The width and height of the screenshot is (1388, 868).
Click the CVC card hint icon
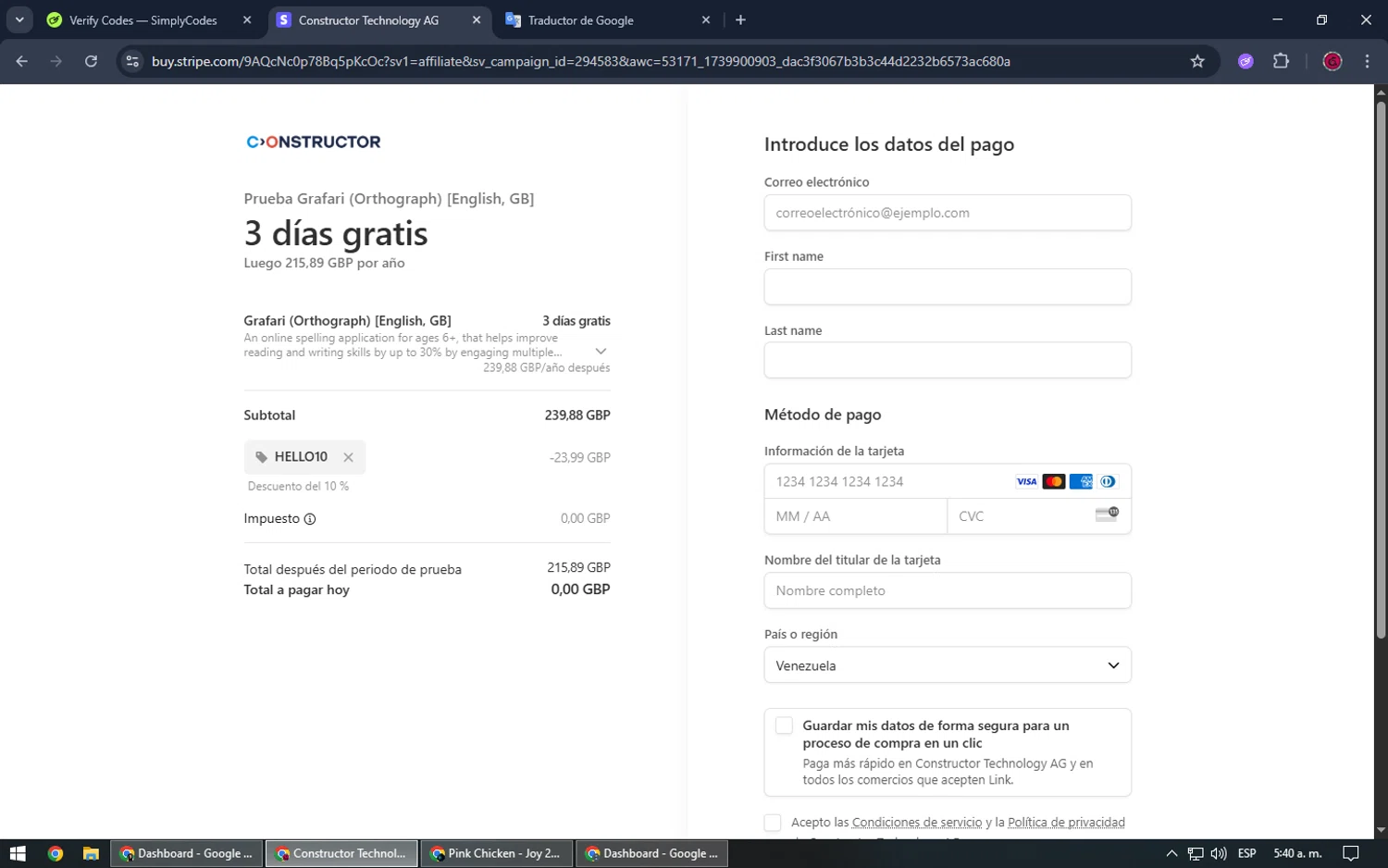(x=1107, y=515)
